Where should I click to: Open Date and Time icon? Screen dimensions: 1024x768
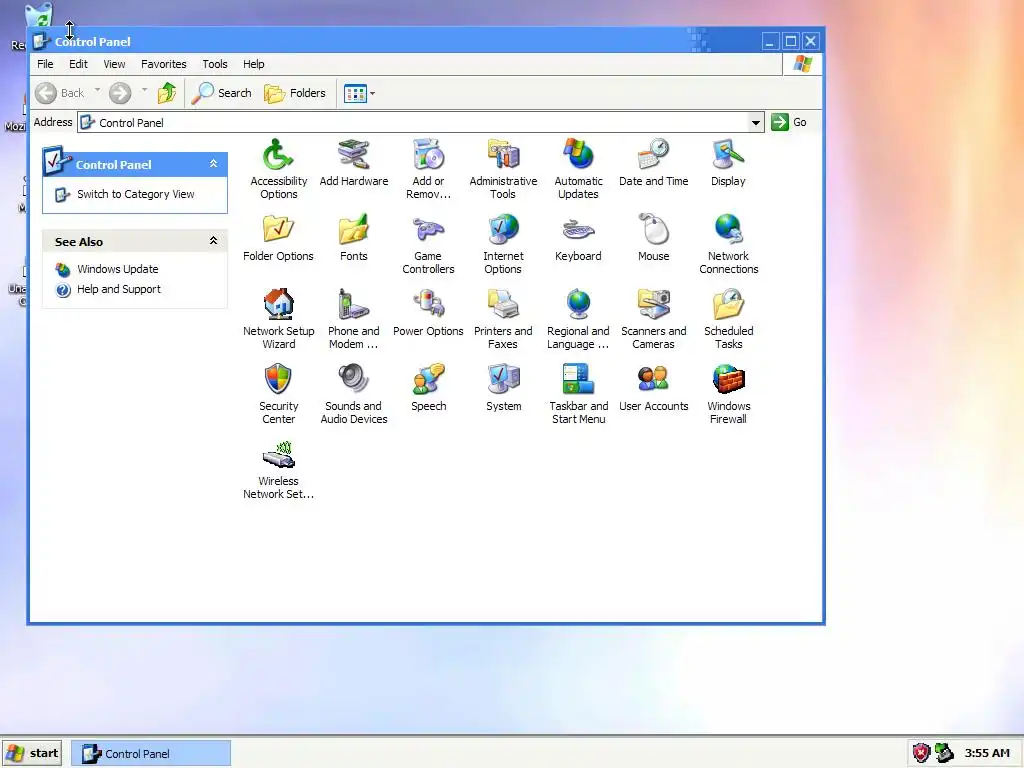(x=653, y=163)
